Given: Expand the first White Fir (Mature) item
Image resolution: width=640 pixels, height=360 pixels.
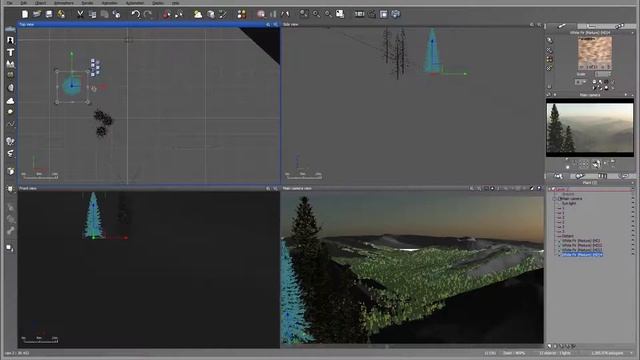Looking at the screenshot, I should (x=559, y=241).
